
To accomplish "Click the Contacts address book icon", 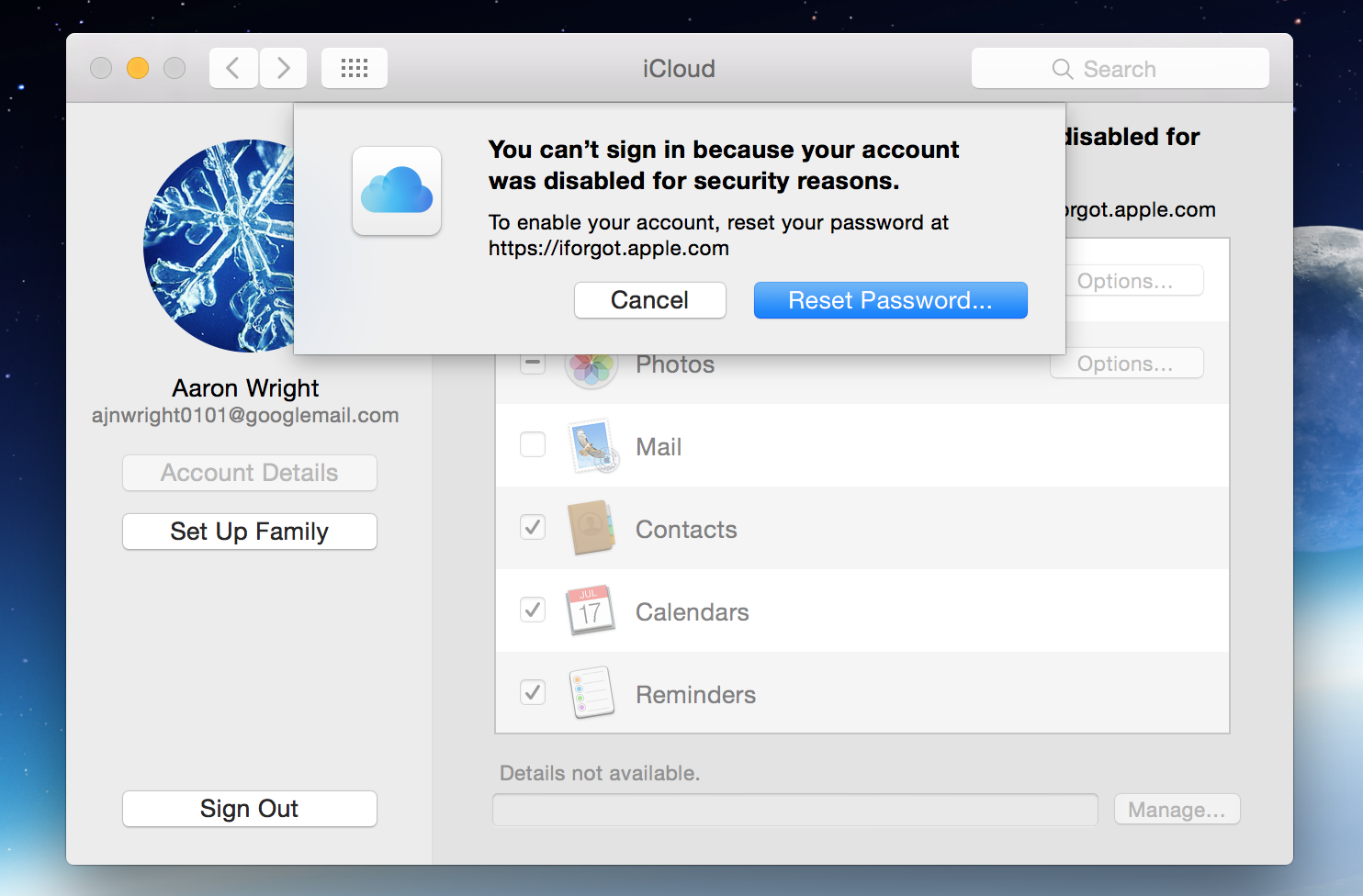I will (591, 528).
